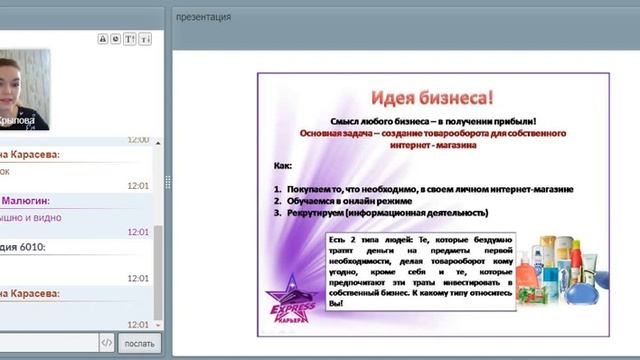Click the chat scrollbar down arrow
This screenshot has height=360, width=640.
[158, 325]
